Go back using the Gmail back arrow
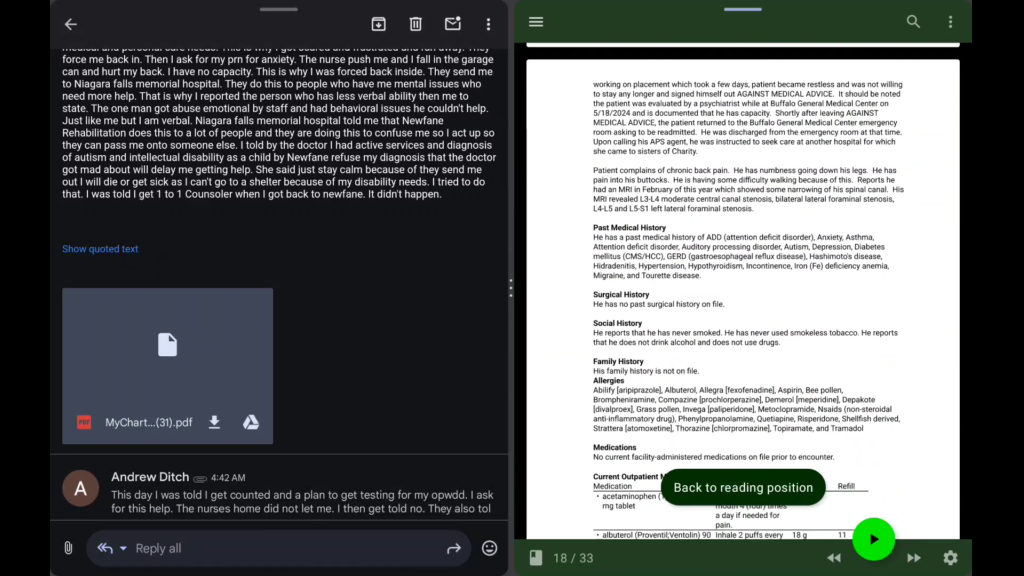 71,24
